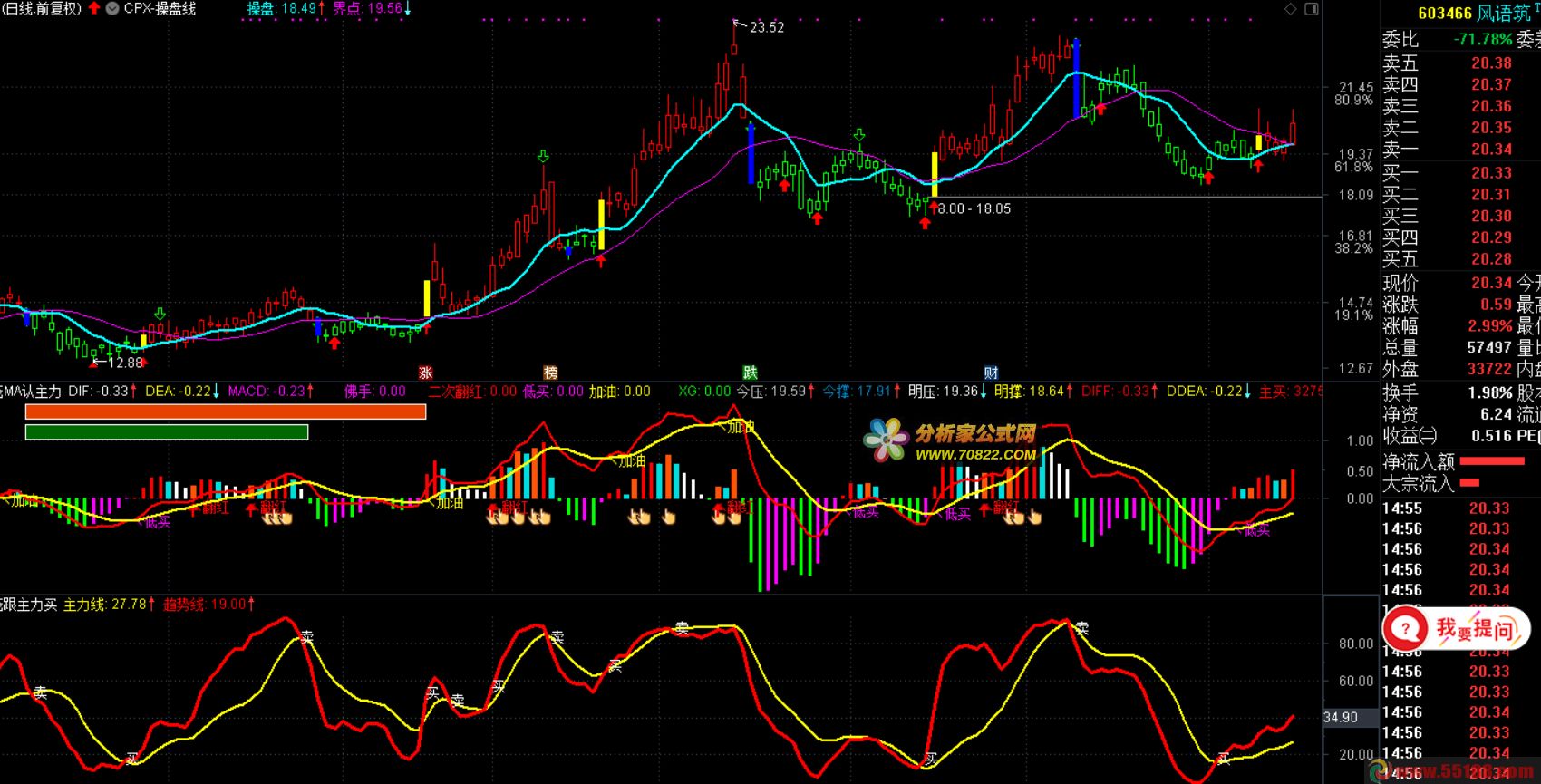Click the XG: 0.00 indicator label

coord(704,392)
